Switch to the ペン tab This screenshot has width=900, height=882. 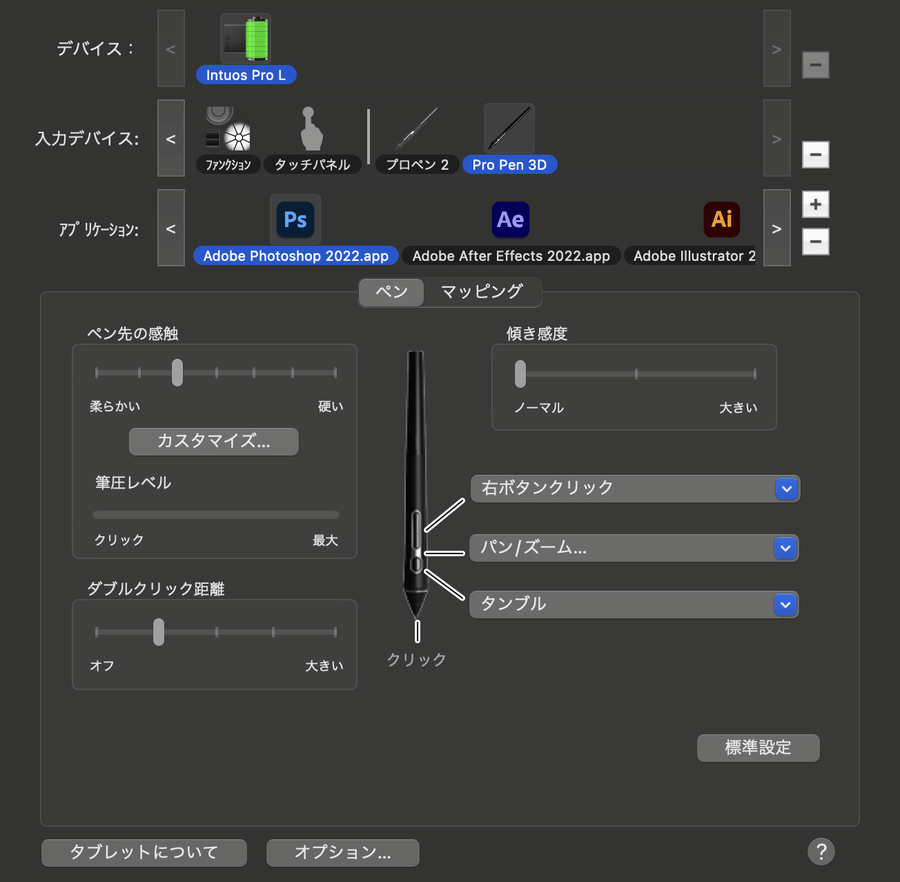391,292
